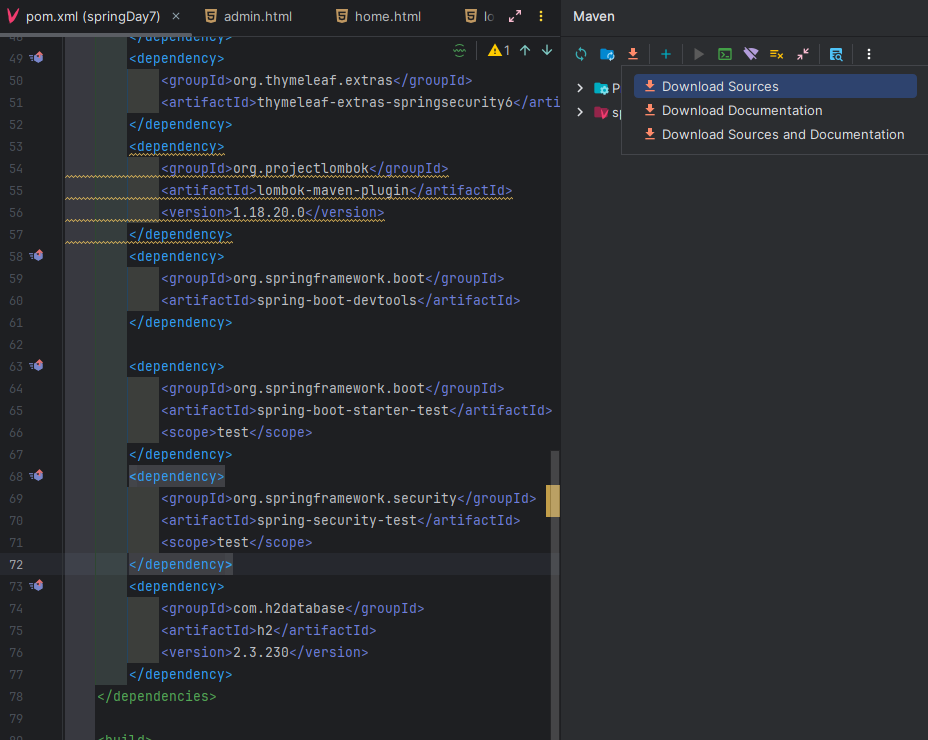This screenshot has height=740, width=928.
Task: Close the pom.xml (springDay7) tab
Action: pyautogui.click(x=176, y=17)
